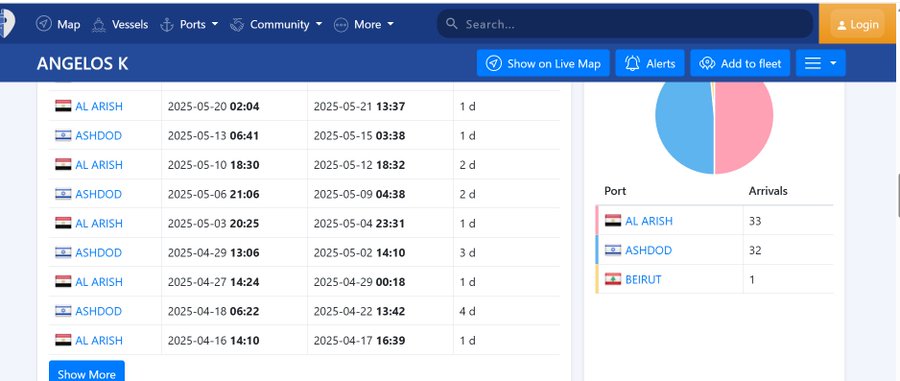Click the Login button

pos(858,25)
